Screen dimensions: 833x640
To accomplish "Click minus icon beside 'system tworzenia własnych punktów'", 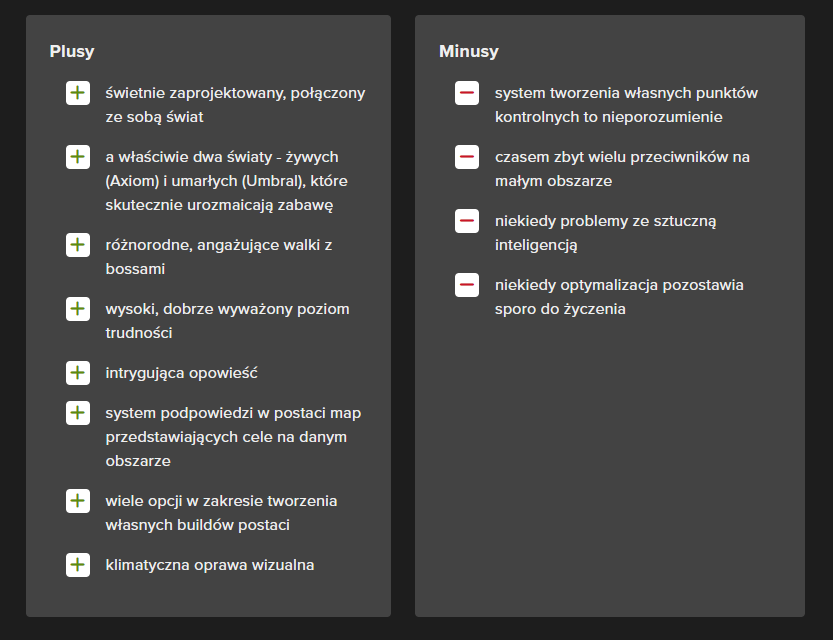I will pyautogui.click(x=467, y=93).
